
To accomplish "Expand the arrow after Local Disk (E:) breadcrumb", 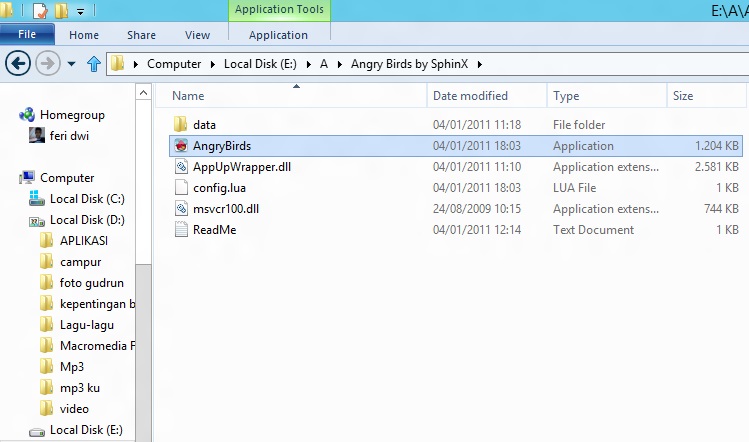I will pos(309,65).
